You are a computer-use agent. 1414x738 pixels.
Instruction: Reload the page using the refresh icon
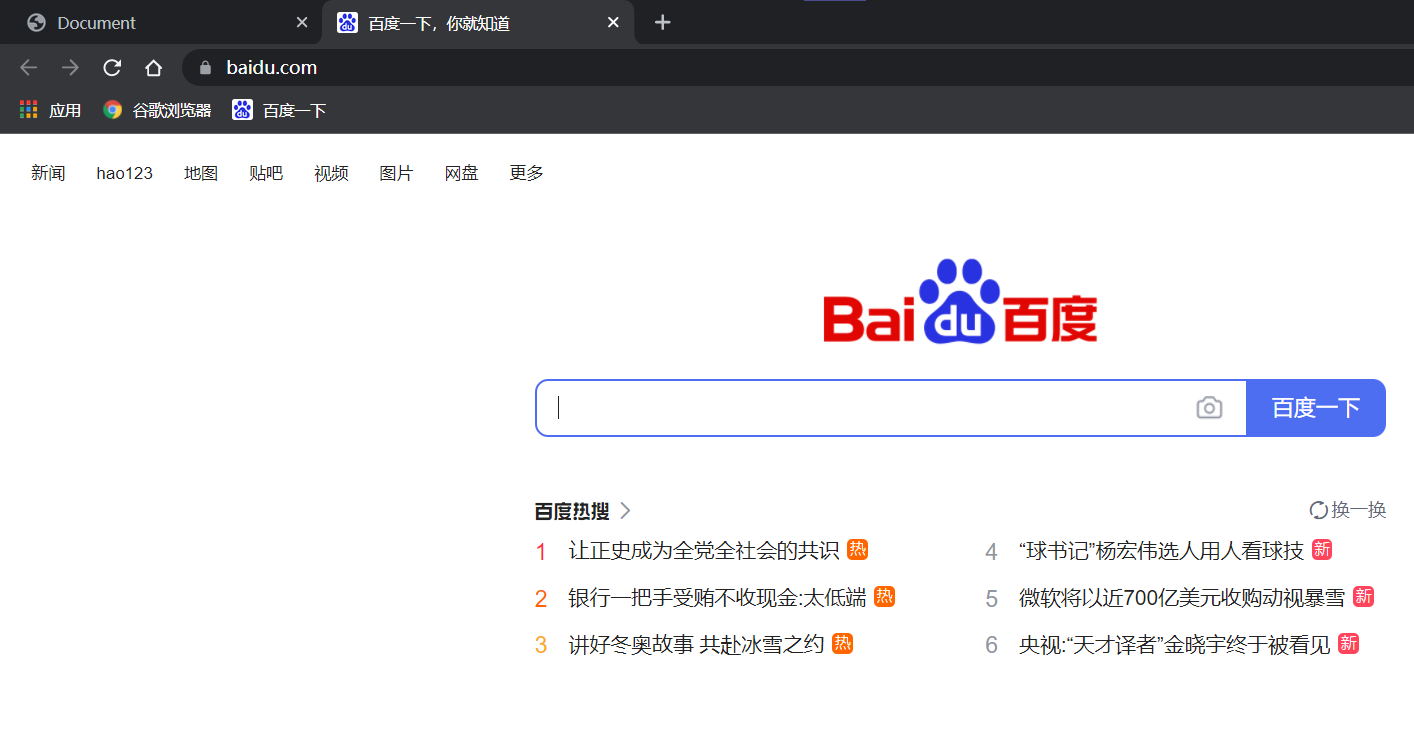pyautogui.click(x=111, y=67)
